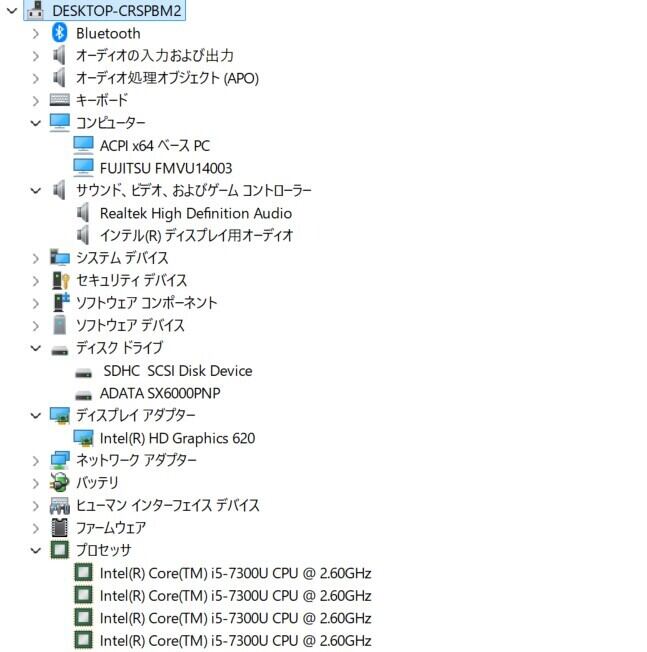This screenshot has width=647, height=652.
Task: Select the FUJITSU FMVU14003 entry
Action: pyautogui.click(x=166, y=168)
